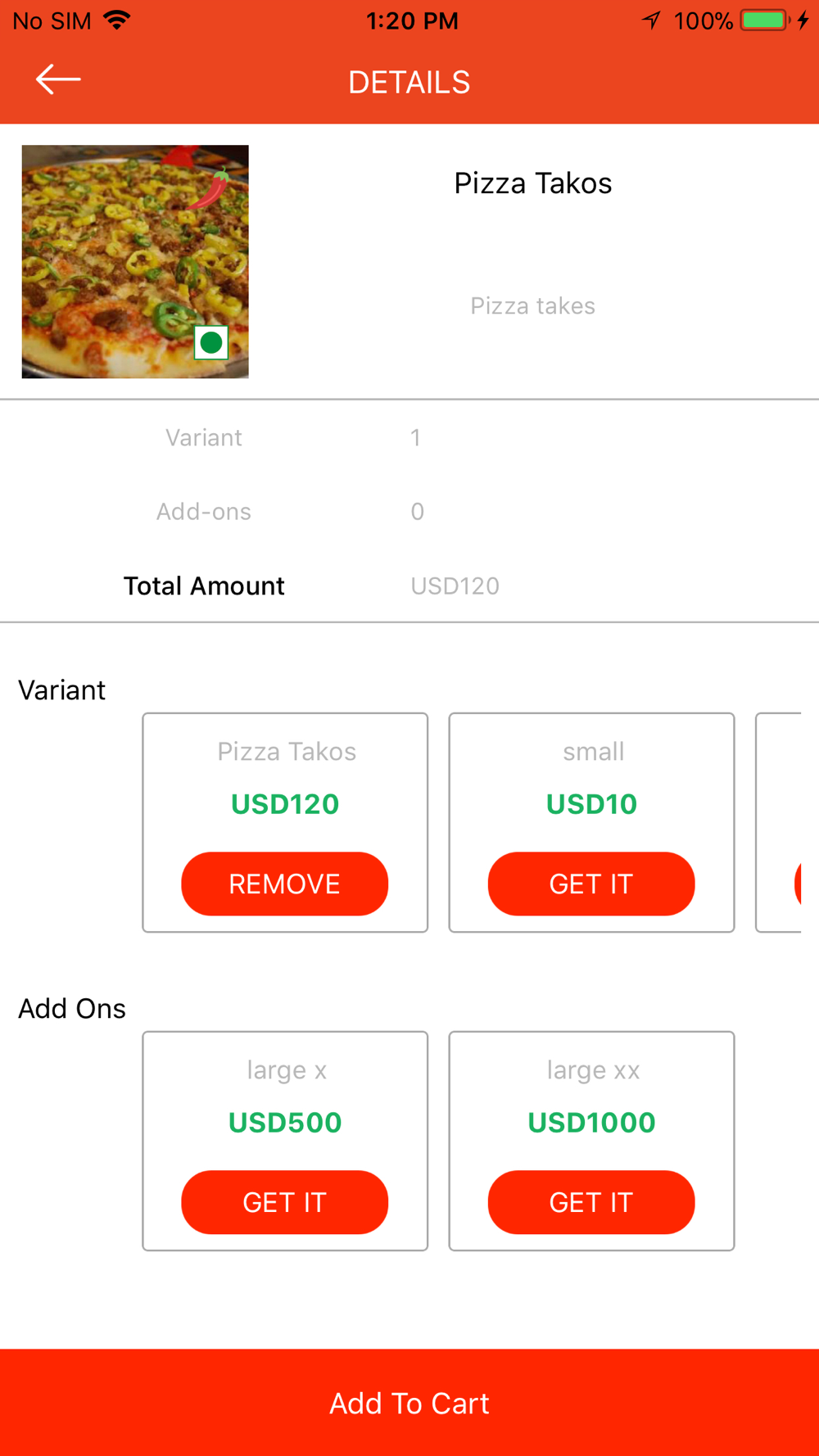Tap the Total Amount USD120 value
Image resolution: width=819 pixels, height=1456 pixels.
pyautogui.click(x=455, y=586)
